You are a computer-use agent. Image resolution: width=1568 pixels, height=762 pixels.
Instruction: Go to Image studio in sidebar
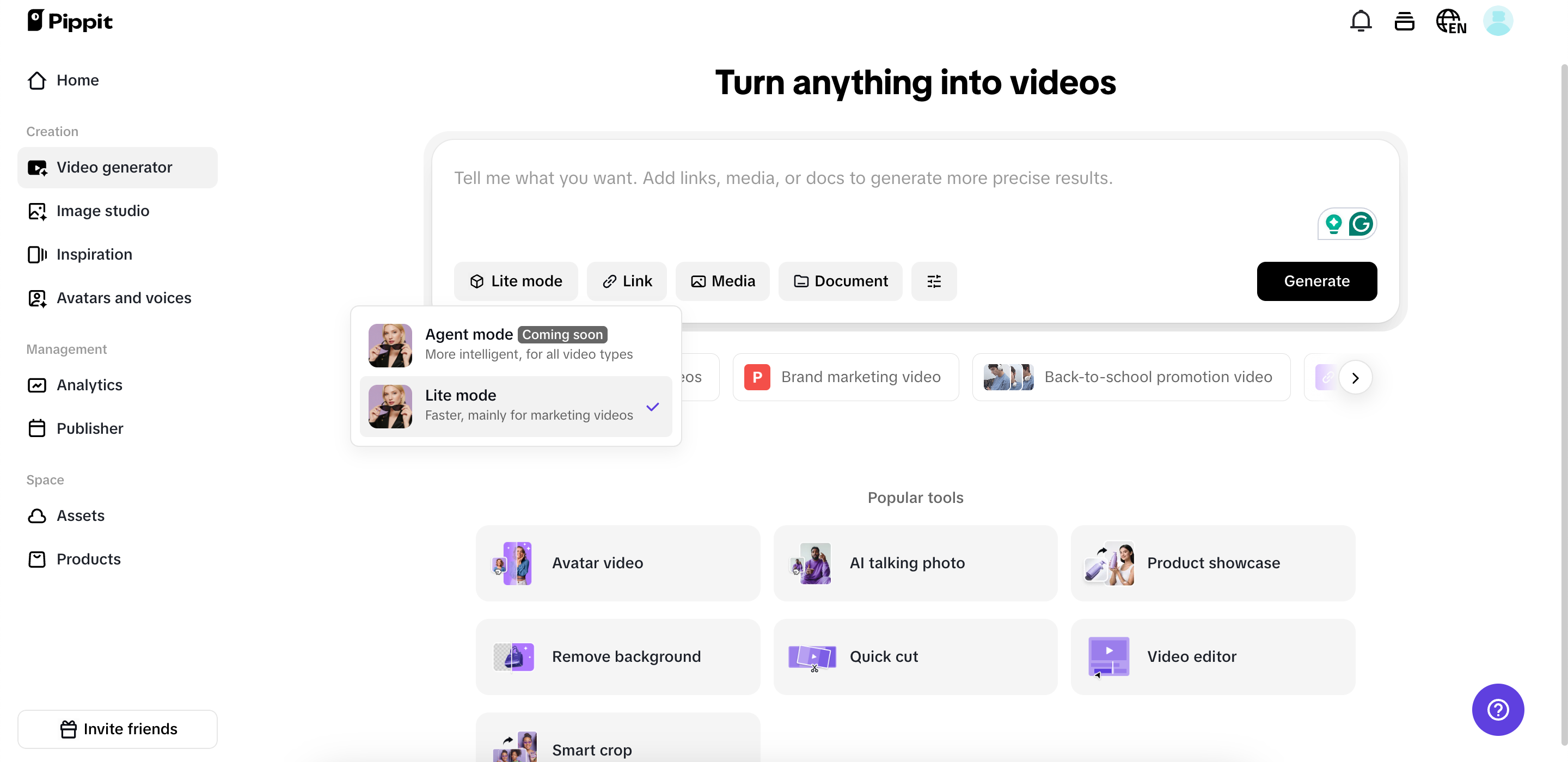102,211
